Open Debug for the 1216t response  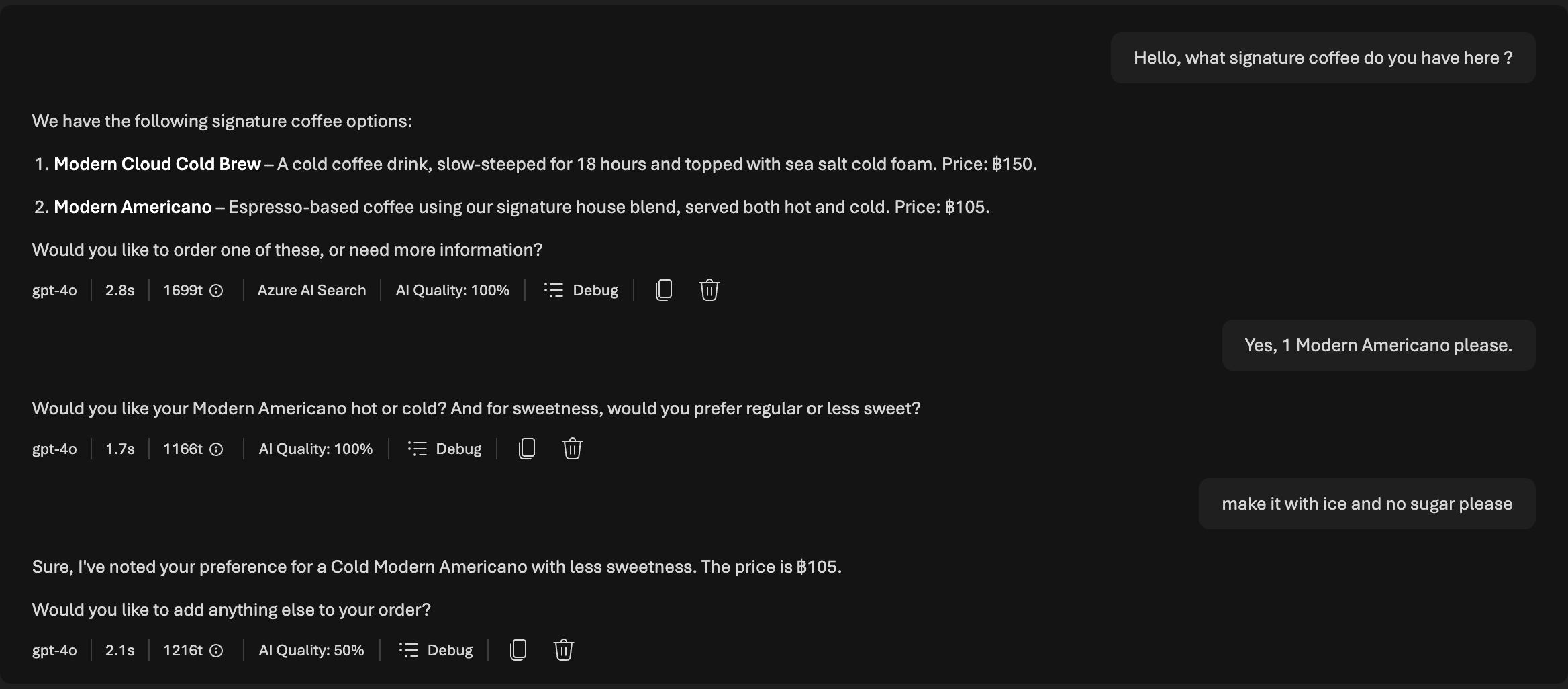tap(436, 650)
